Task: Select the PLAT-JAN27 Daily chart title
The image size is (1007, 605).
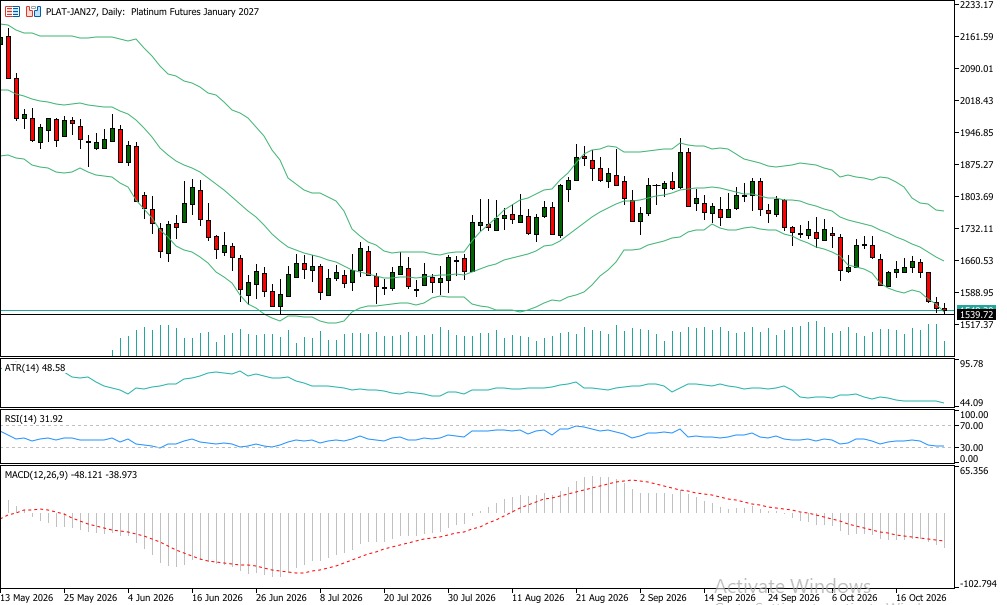Action: 152,12
